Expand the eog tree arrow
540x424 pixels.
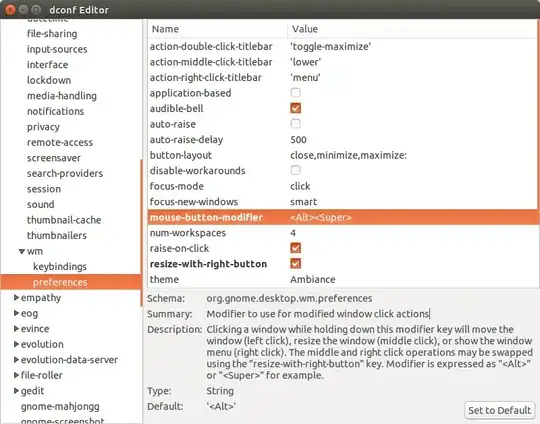click(x=16, y=313)
